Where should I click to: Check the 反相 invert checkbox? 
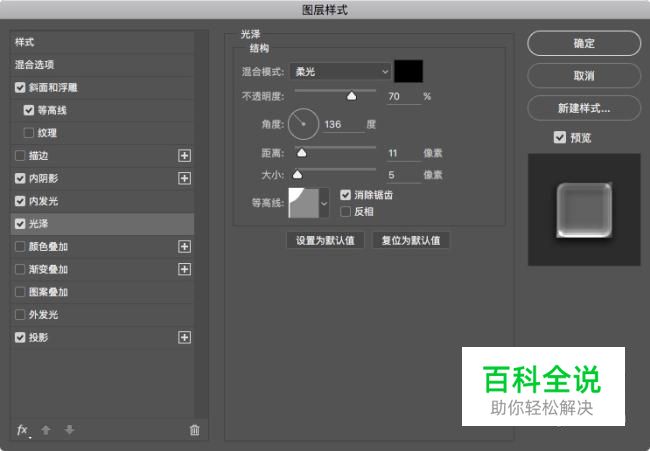pos(345,212)
